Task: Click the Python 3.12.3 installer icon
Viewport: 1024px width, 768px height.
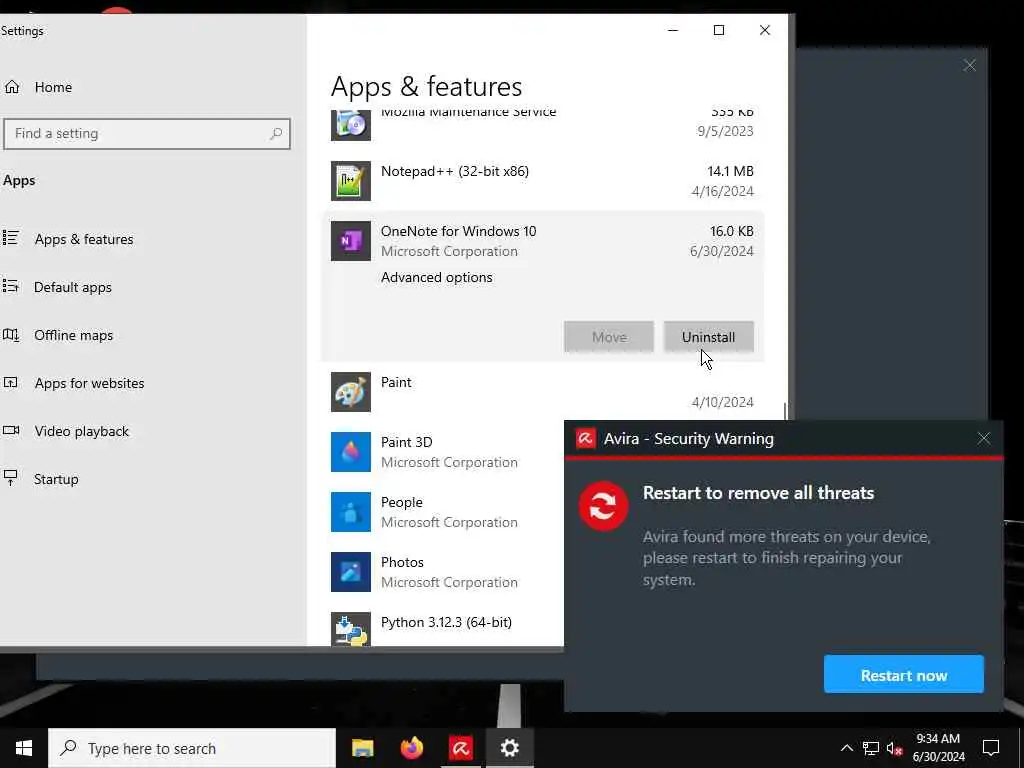Action: (351, 629)
